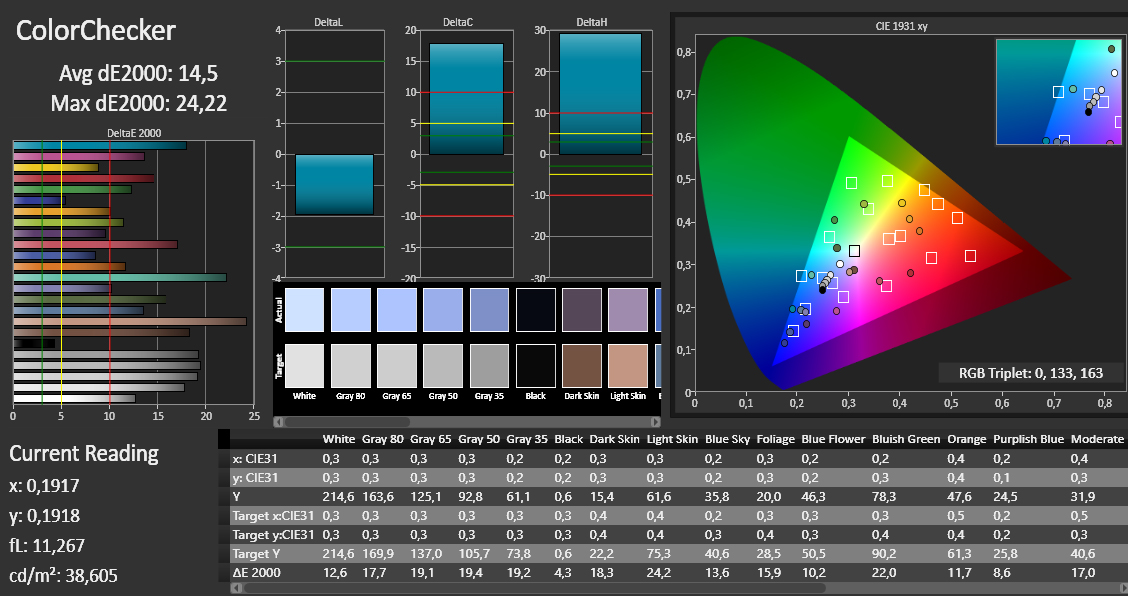Viewport: 1128px width, 596px height.
Task: Click the Target Light Skin swatch
Action: (628, 366)
